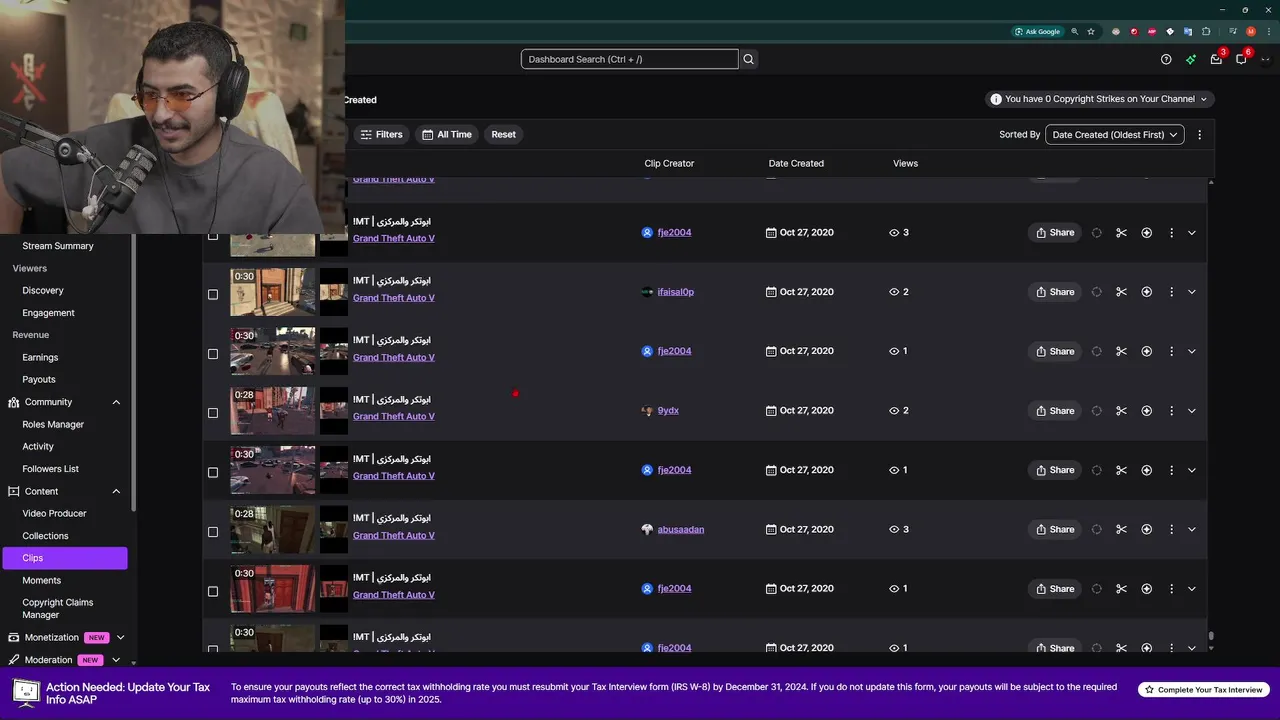Image resolution: width=1280 pixels, height=720 pixels.
Task: Click the Filters button
Action: (x=381, y=134)
